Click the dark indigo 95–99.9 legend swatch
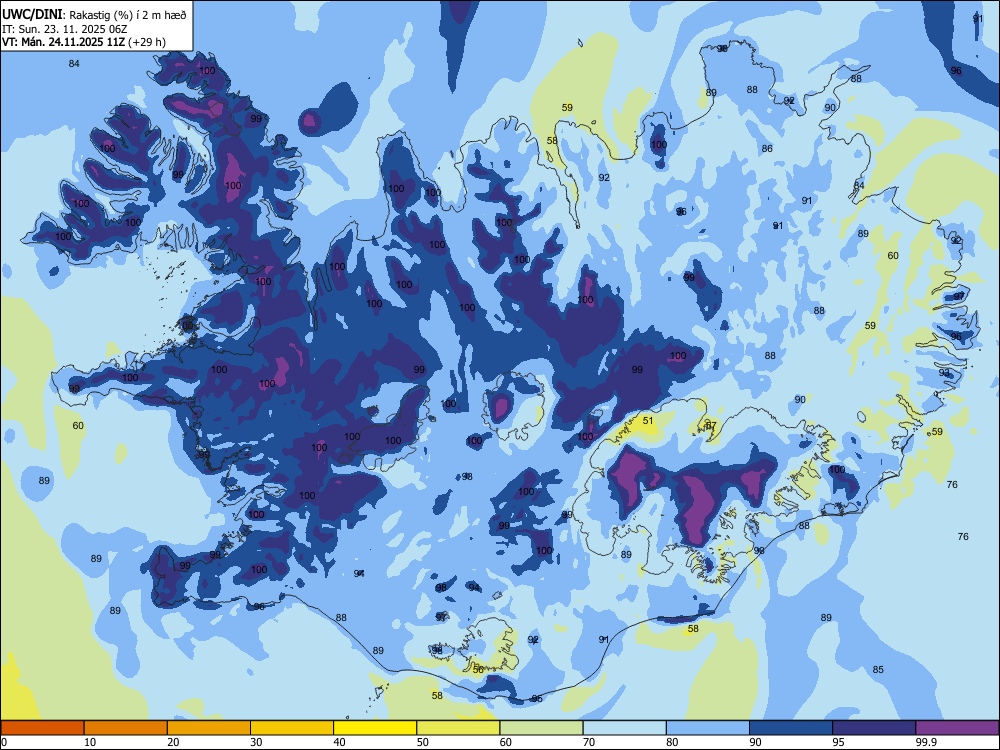 (874, 728)
